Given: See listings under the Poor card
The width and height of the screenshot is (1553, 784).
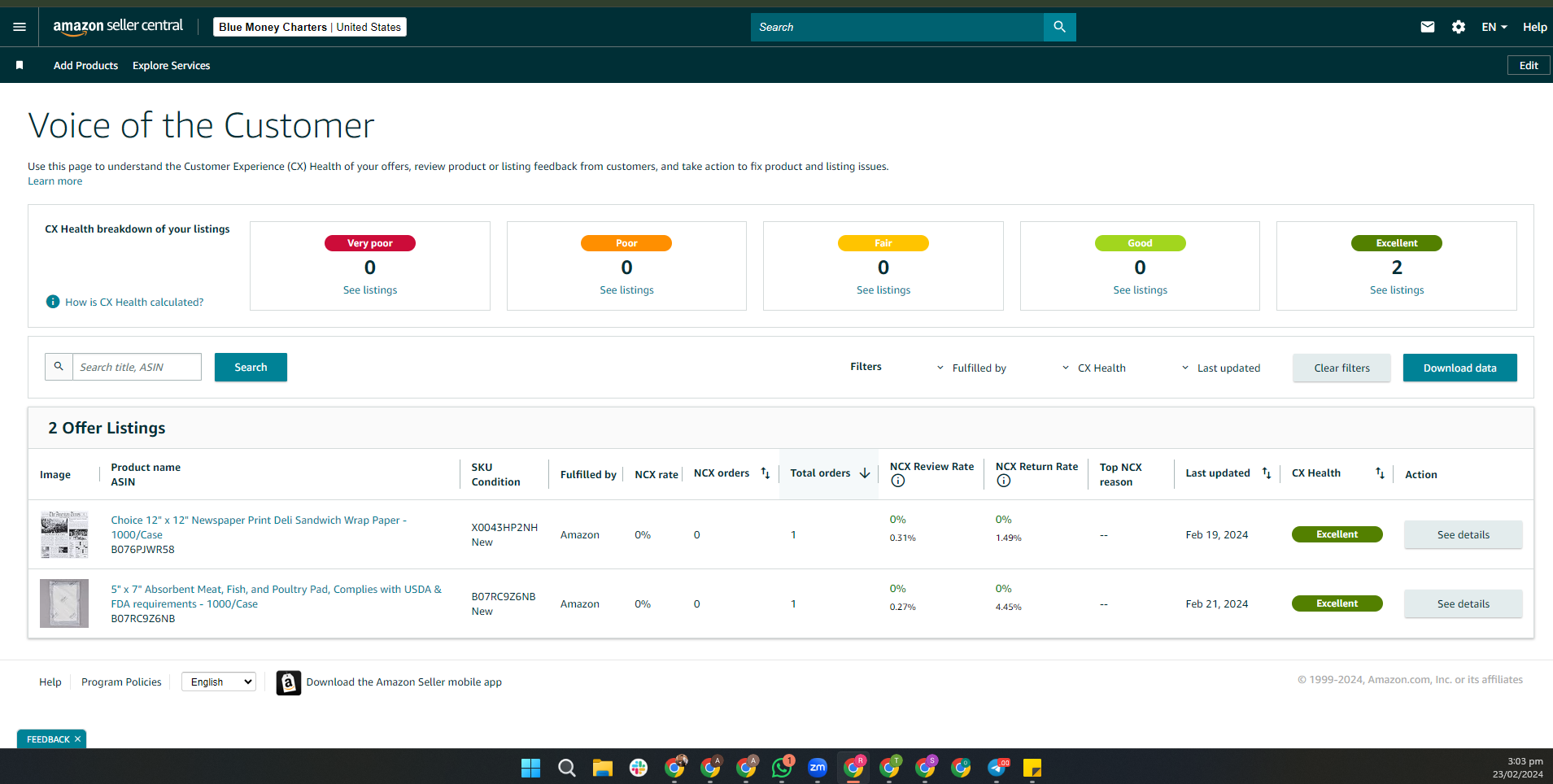Looking at the screenshot, I should [x=626, y=290].
